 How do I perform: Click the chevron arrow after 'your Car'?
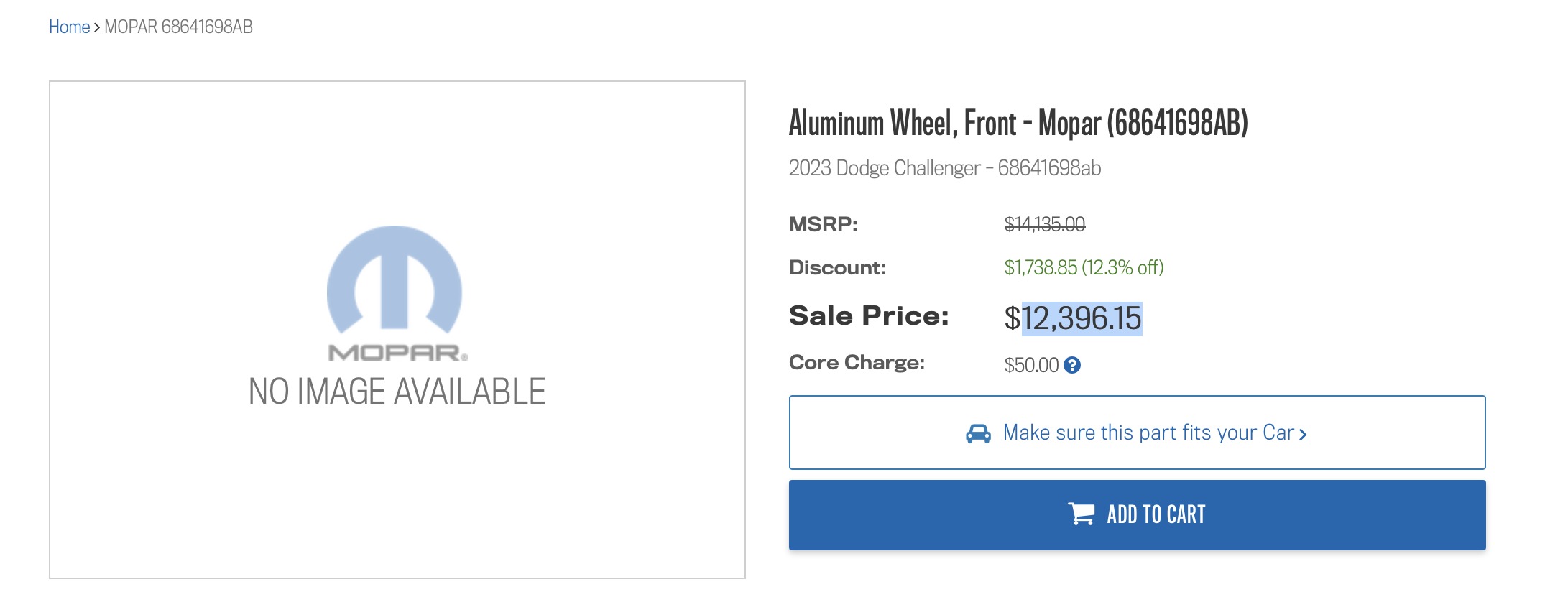pyautogui.click(x=1303, y=434)
